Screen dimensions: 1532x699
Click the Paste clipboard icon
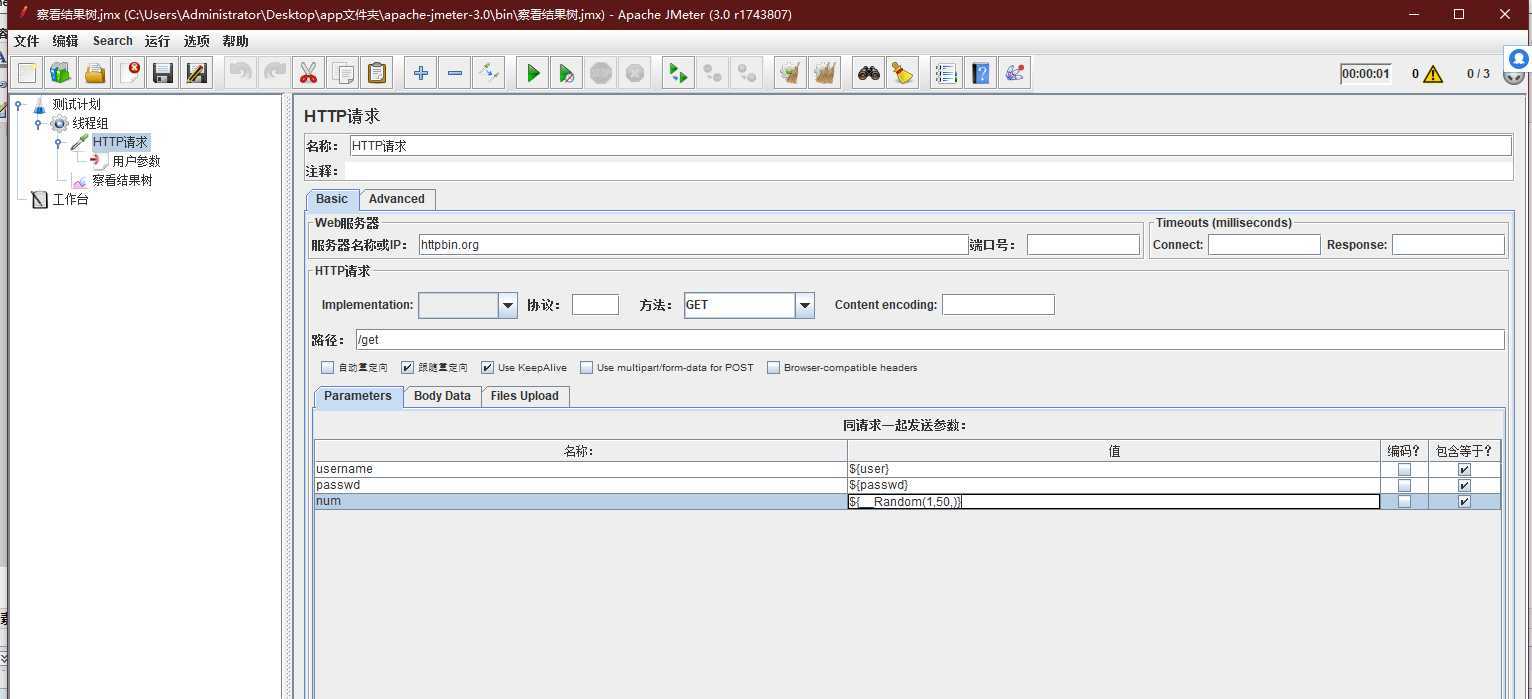(x=377, y=73)
